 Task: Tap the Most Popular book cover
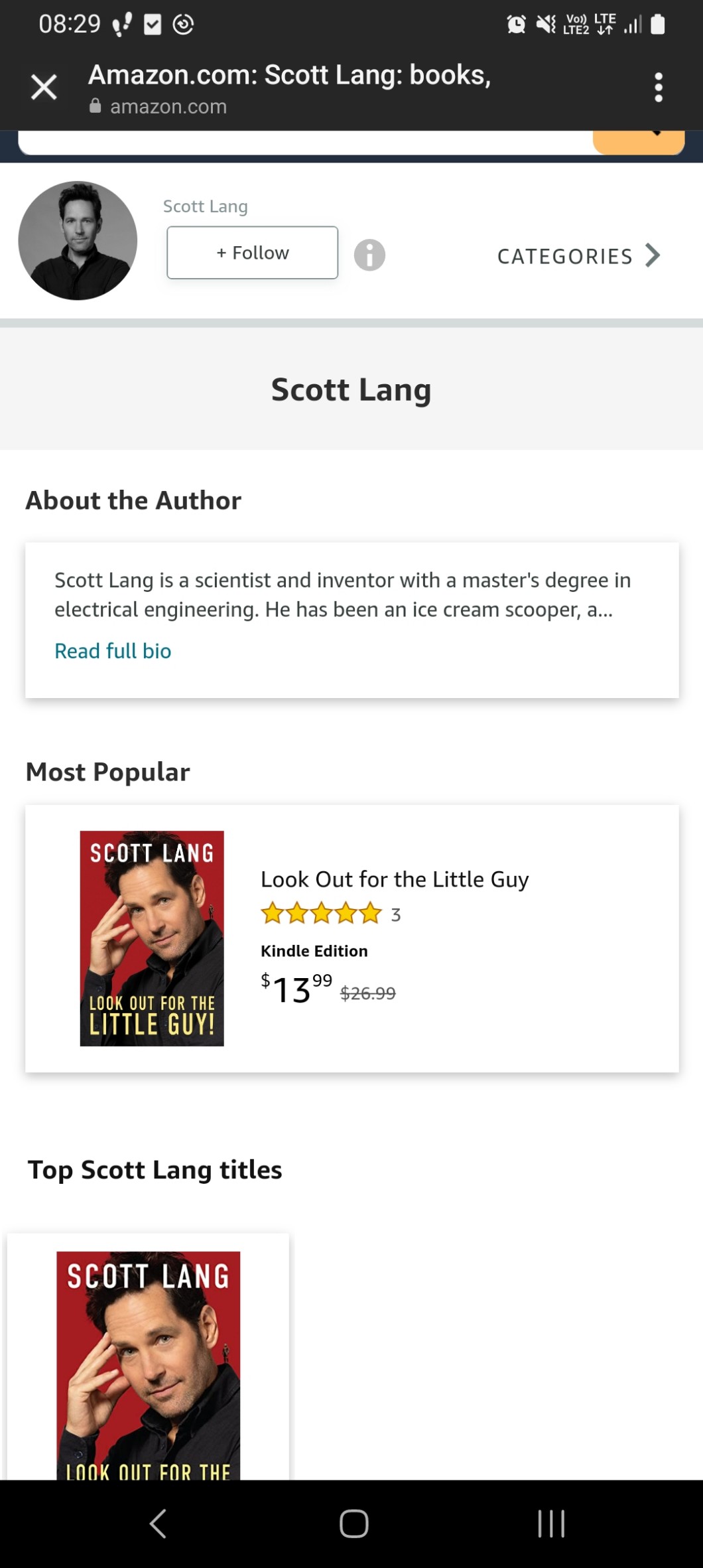(152, 938)
